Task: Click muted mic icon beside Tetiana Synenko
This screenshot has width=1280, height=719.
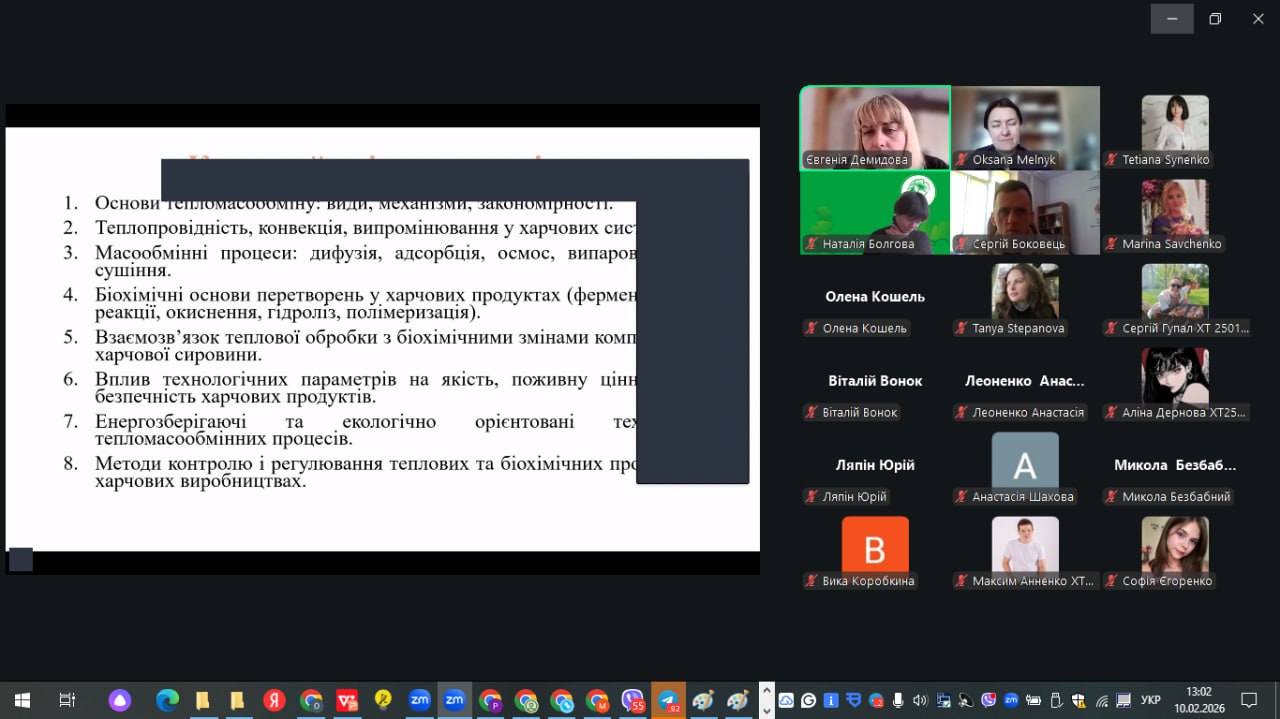Action: point(1112,160)
